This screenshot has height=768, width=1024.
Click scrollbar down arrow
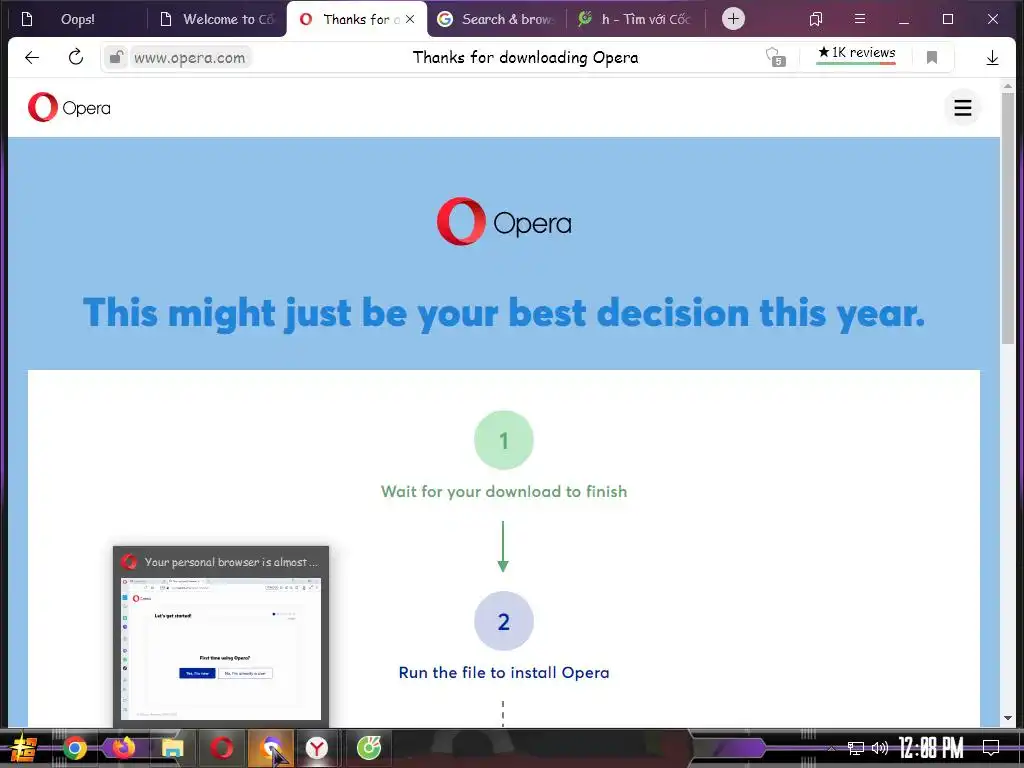(x=1008, y=718)
